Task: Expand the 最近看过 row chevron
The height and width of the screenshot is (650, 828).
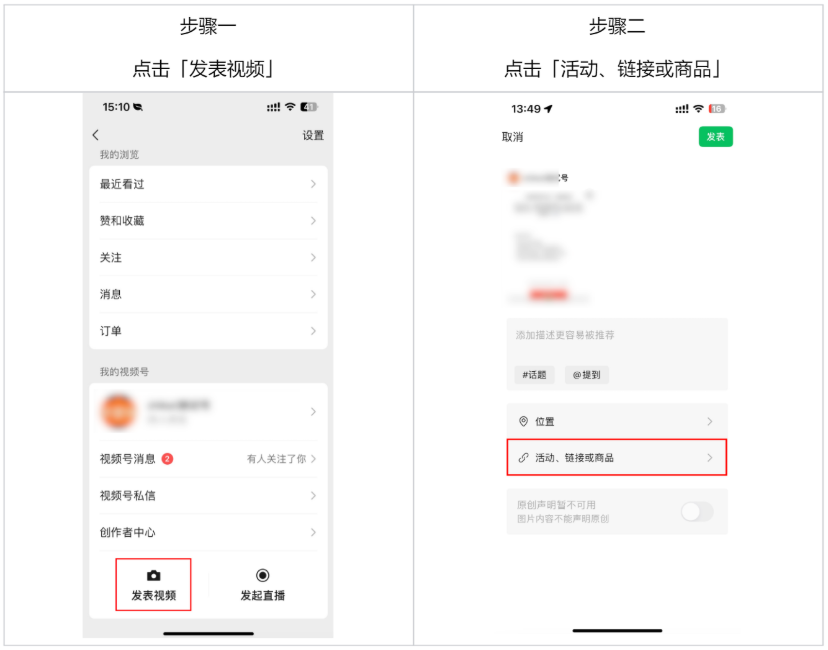Action: [313, 184]
